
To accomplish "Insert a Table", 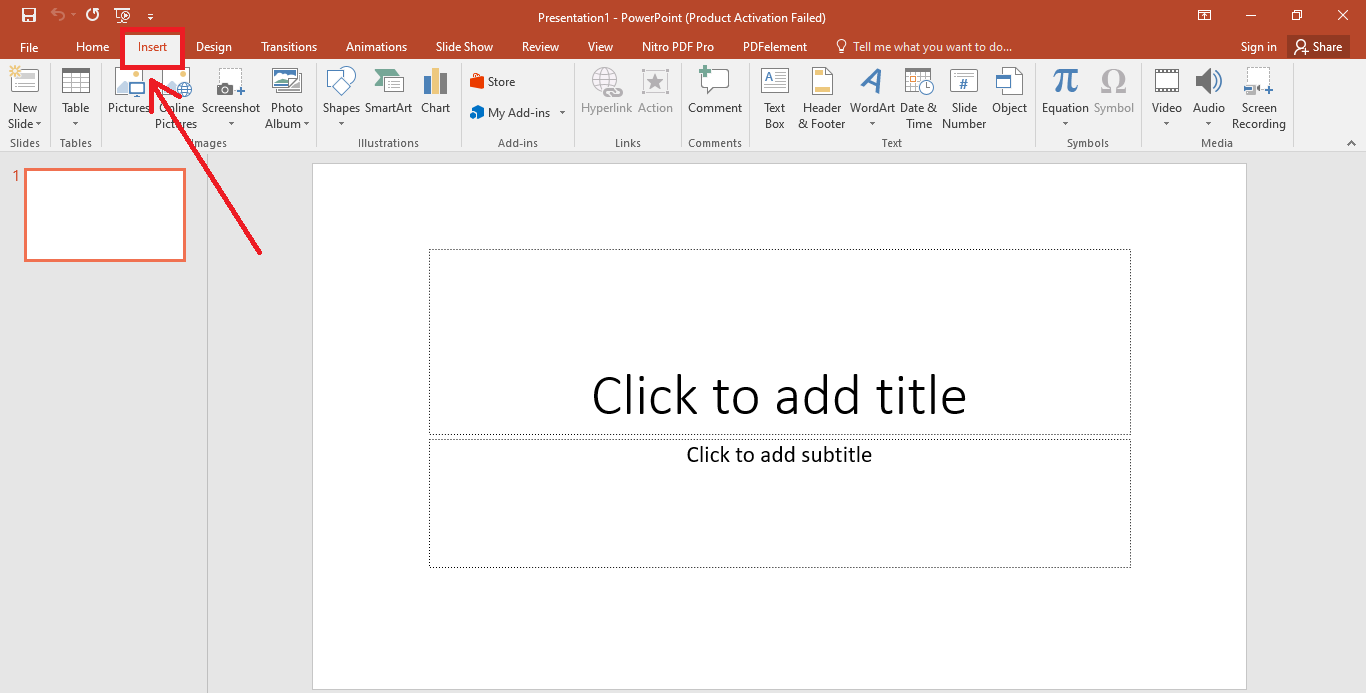I will tap(75, 97).
